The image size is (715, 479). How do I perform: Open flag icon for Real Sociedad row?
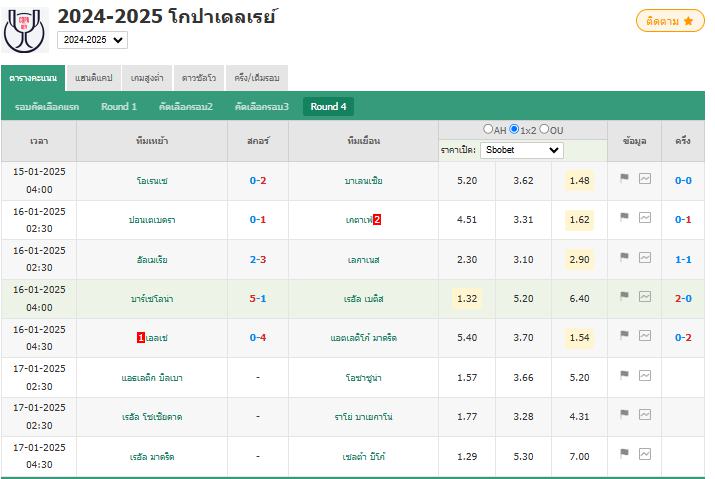pos(624,414)
